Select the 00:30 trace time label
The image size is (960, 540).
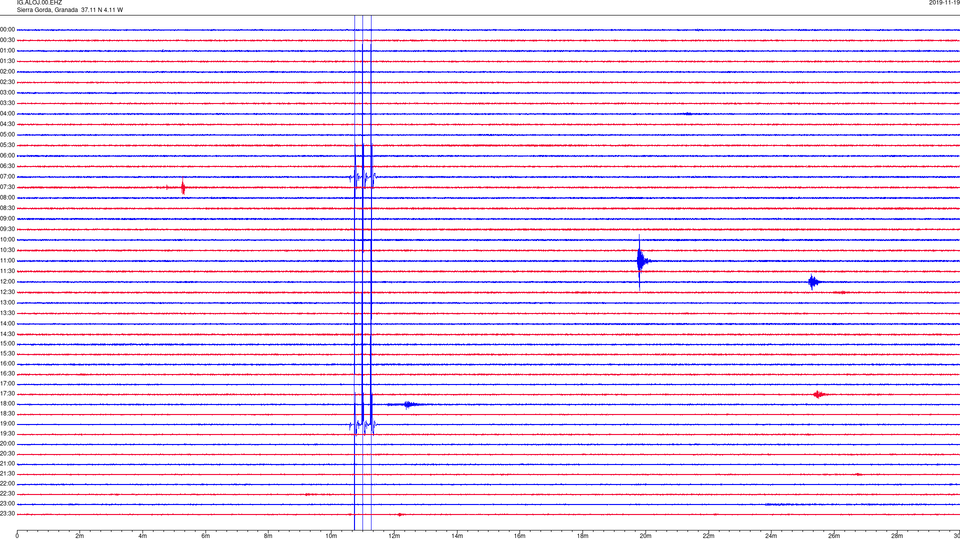pyautogui.click(x=7, y=40)
